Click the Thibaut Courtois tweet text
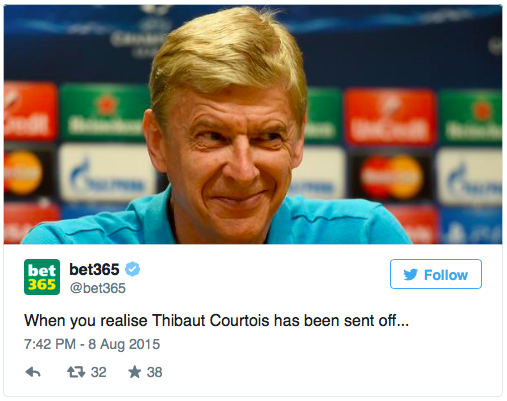This screenshot has height=401, width=507. [x=216, y=321]
